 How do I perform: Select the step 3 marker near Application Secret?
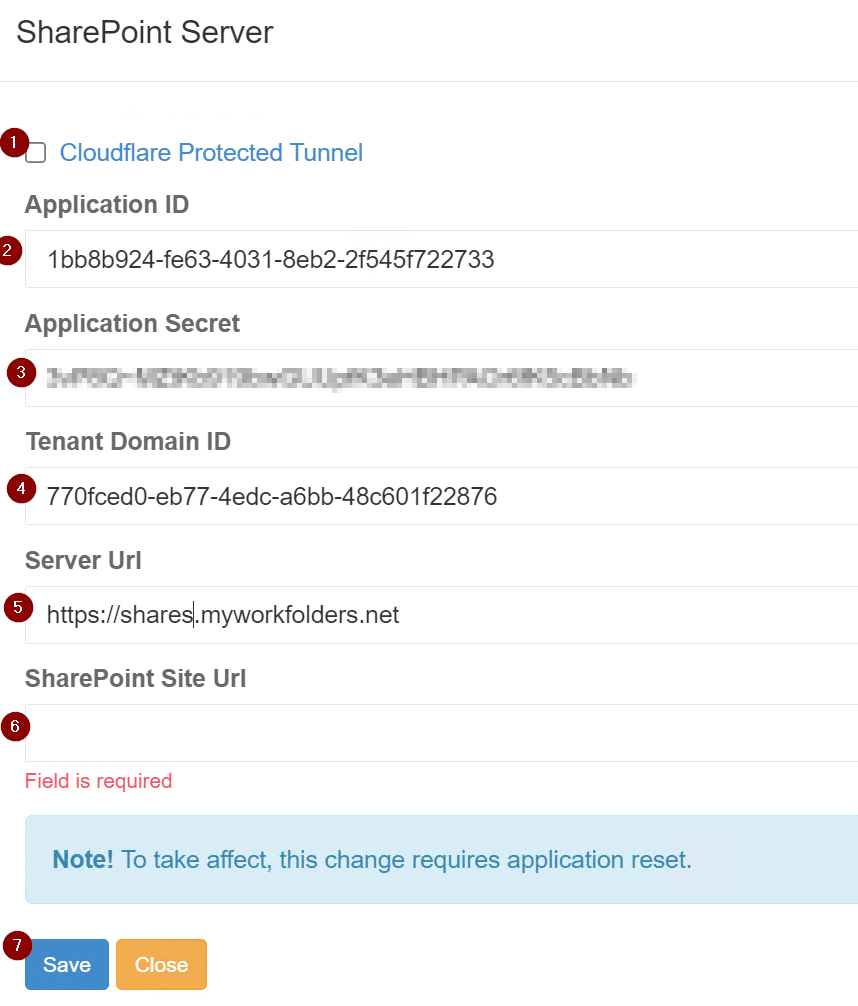pyautogui.click(x=20, y=372)
